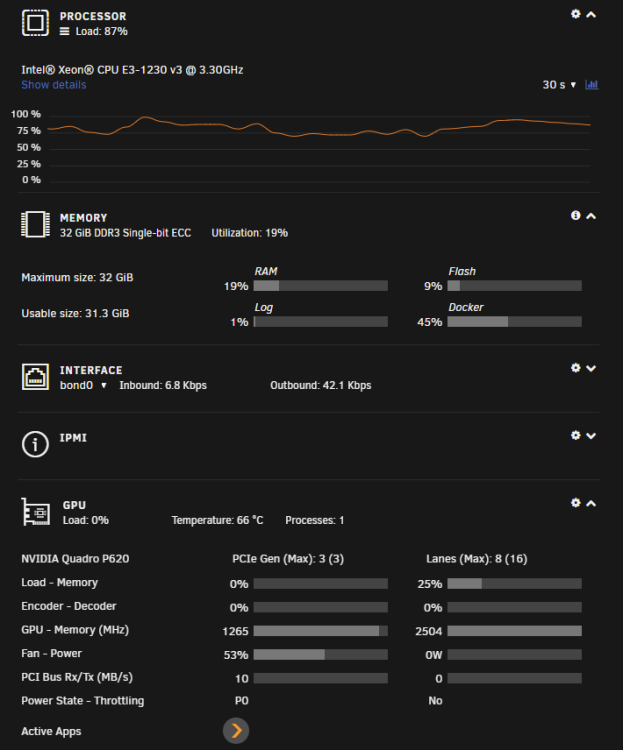Click the INTERFACE heading

tap(91, 370)
